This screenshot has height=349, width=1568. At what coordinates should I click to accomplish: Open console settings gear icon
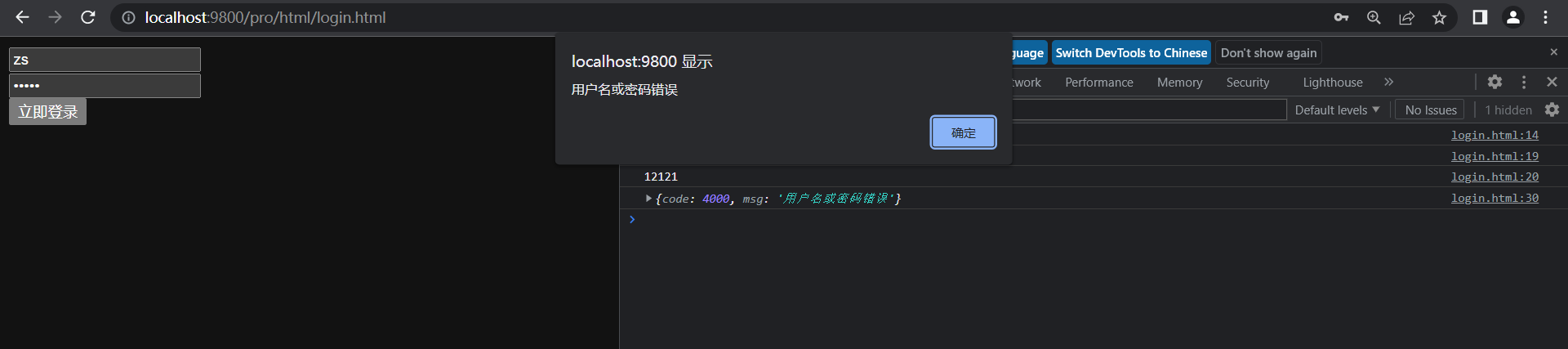(x=1552, y=110)
